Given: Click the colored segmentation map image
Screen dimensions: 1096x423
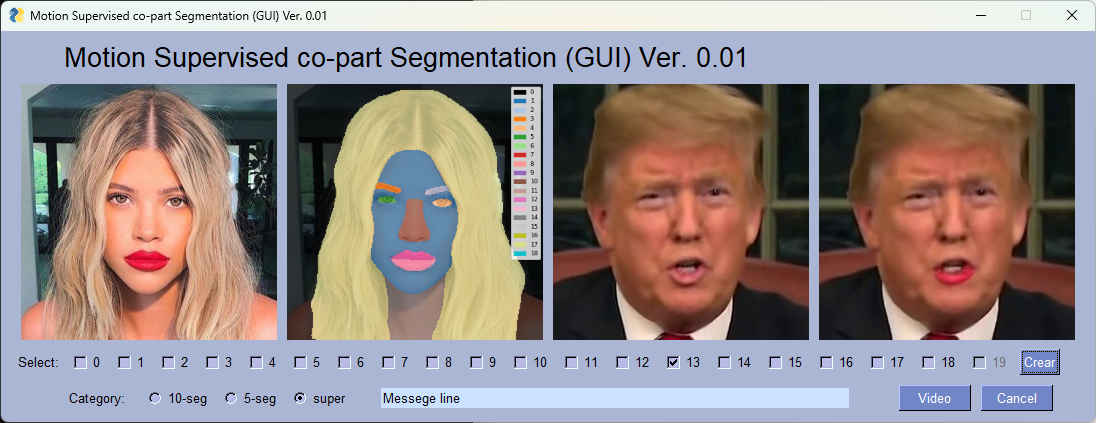Looking at the screenshot, I should click(414, 212).
